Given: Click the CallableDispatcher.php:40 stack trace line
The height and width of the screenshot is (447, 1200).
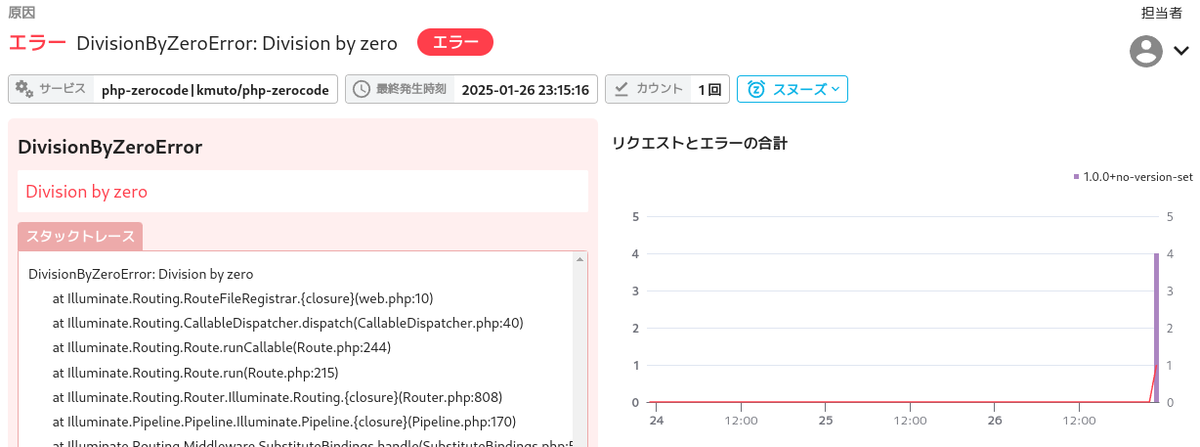Looking at the screenshot, I should point(288,323).
